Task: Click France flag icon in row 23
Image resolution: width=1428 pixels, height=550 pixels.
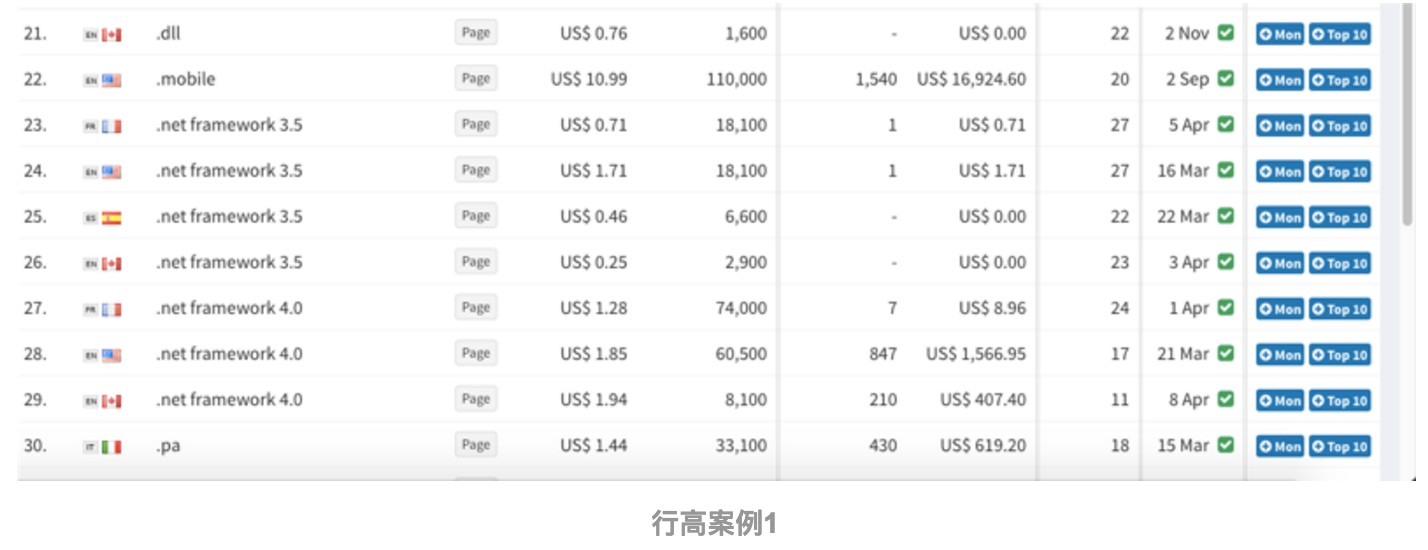Action: (111, 127)
